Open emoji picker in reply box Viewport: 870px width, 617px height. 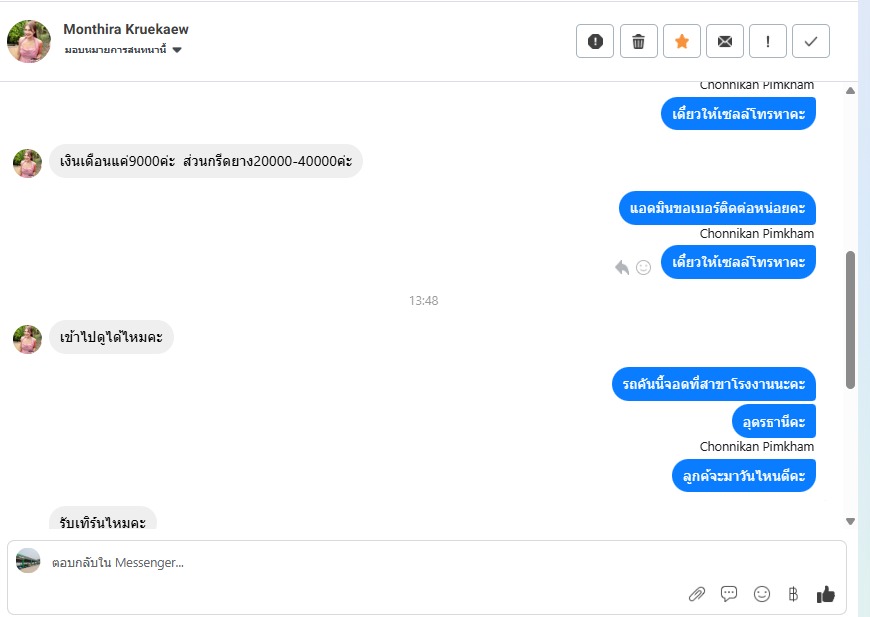pos(761,594)
